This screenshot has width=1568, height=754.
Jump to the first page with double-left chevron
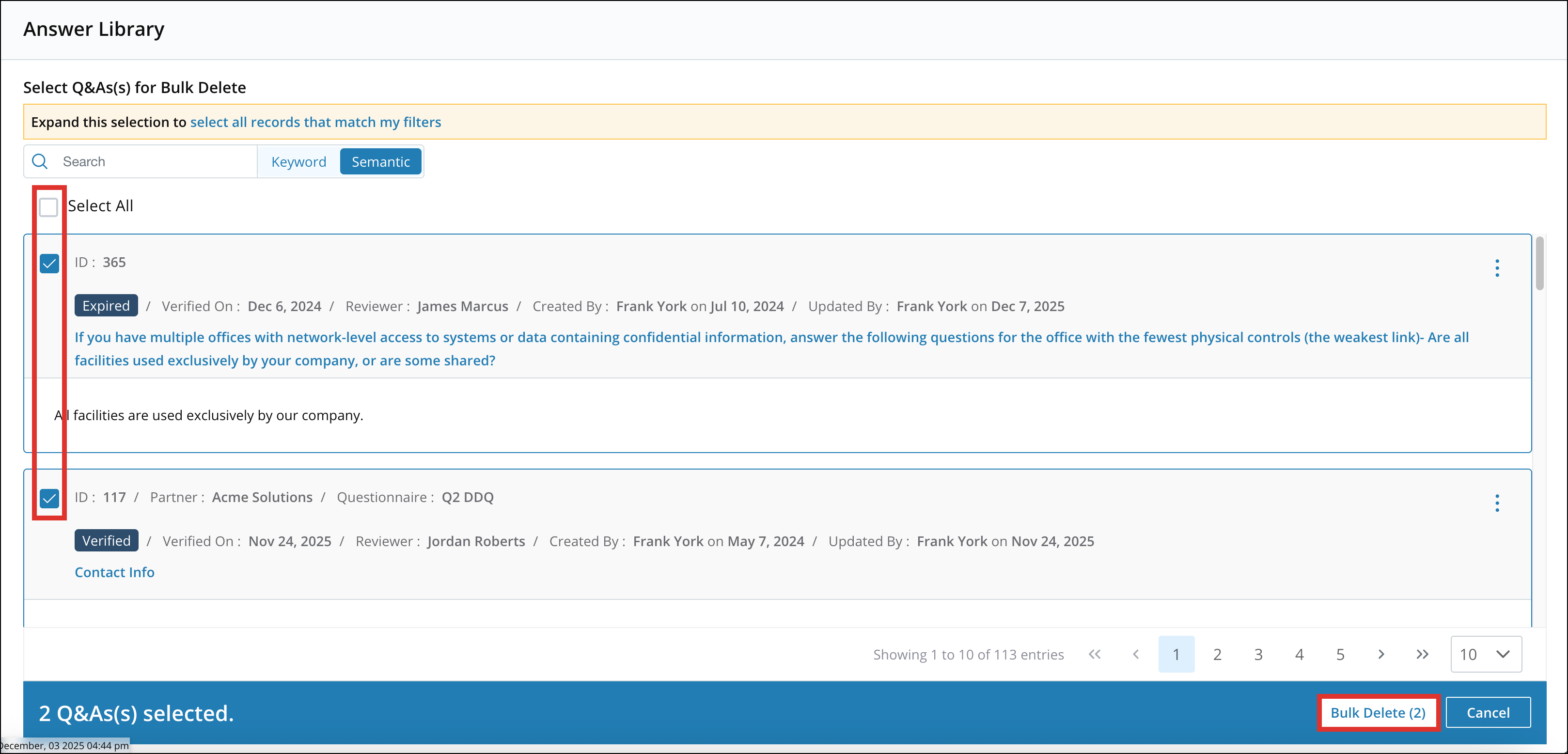click(1095, 654)
